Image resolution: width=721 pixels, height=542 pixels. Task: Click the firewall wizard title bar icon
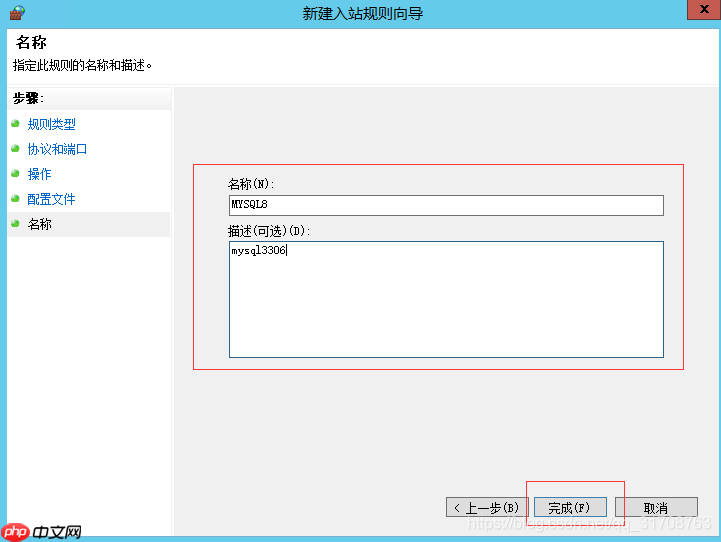(17, 13)
